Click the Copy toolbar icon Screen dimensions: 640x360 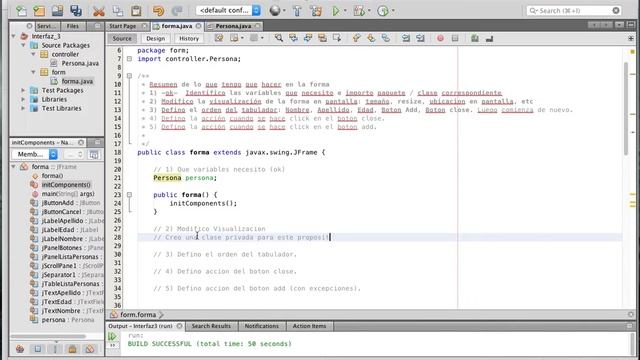click(x=118, y=11)
